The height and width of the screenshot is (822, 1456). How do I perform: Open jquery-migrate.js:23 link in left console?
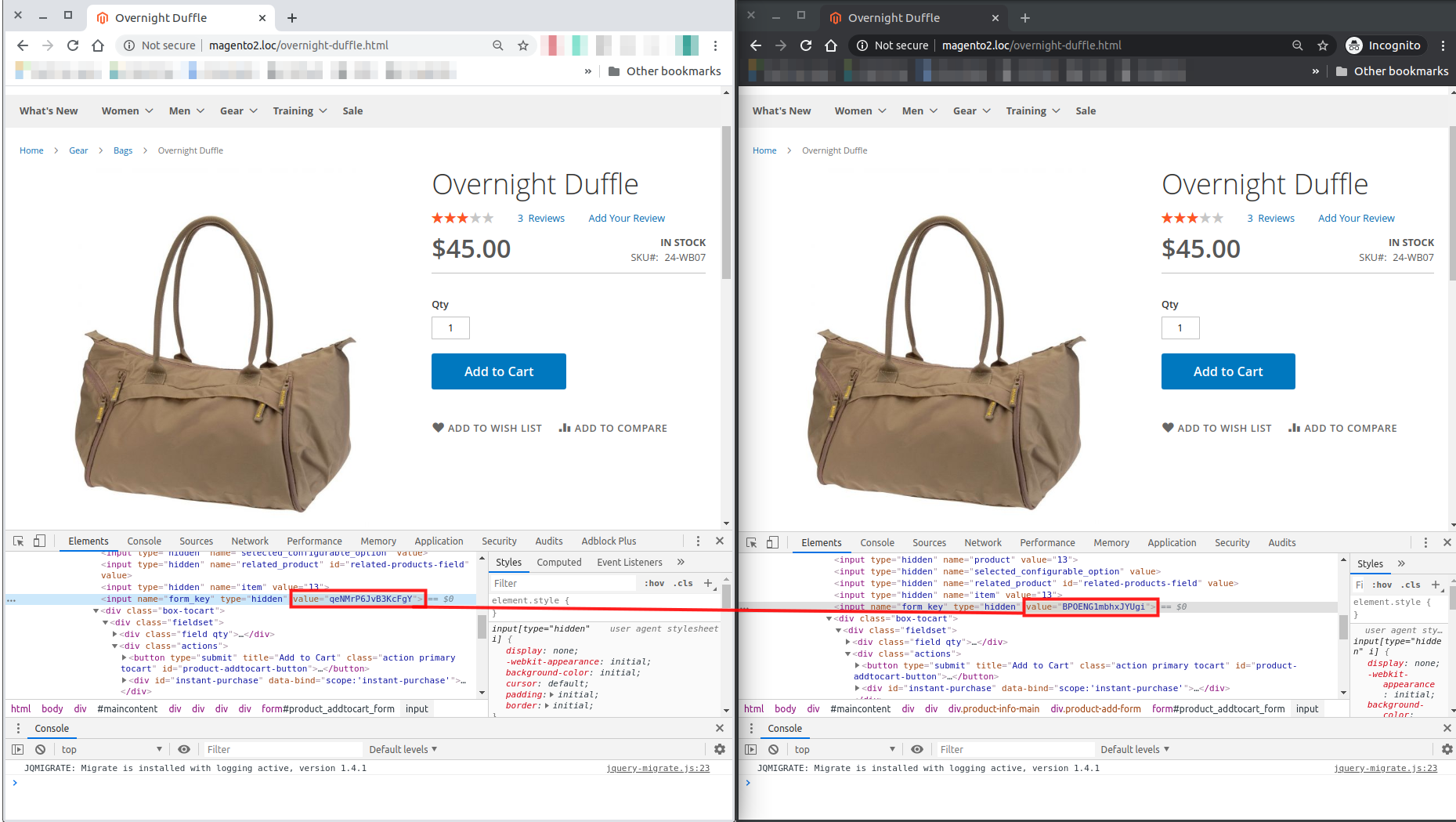pos(658,768)
